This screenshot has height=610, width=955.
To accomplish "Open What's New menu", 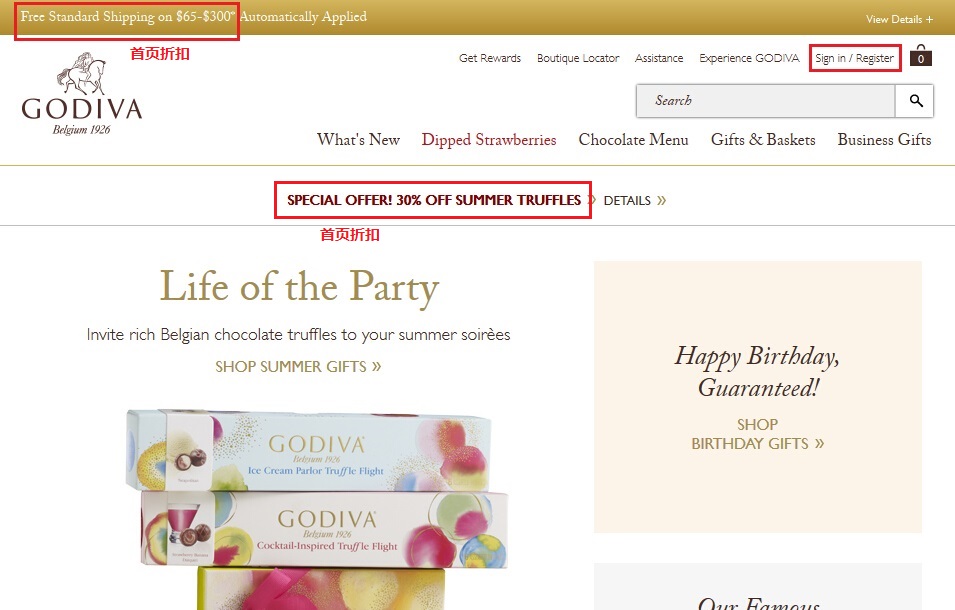I will 358,139.
